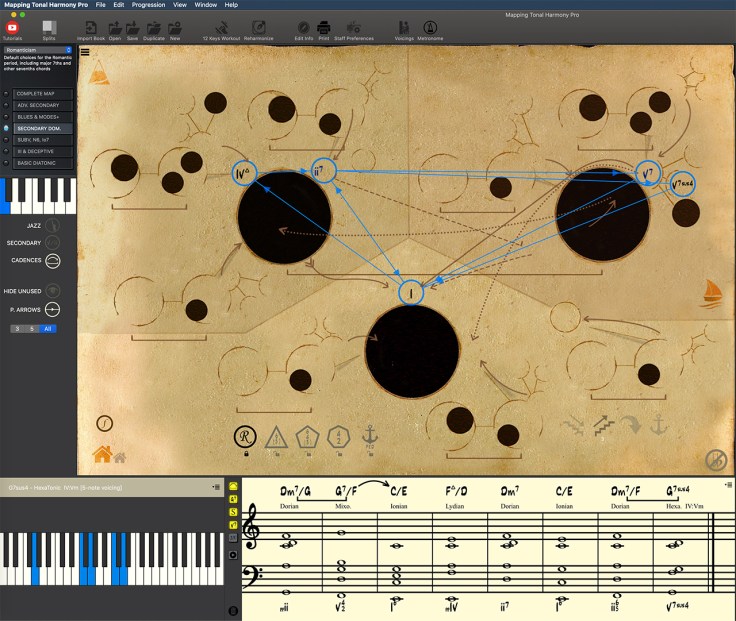The image size is (736, 621).
Task: Click the Reharmonize toolbar icon
Action: click(259, 27)
